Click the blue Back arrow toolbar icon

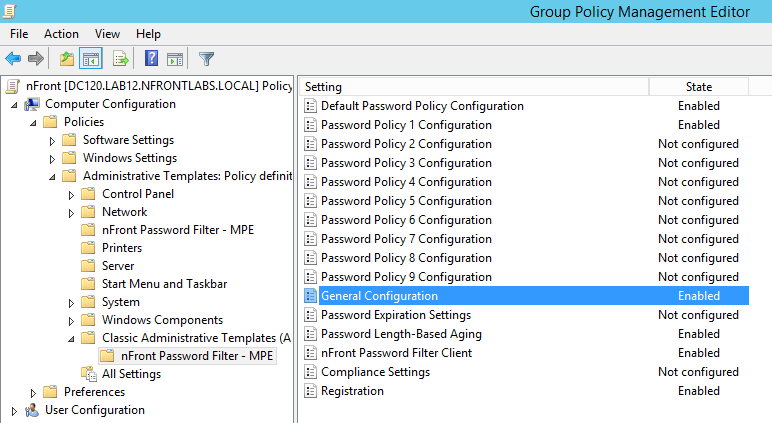coord(13,59)
